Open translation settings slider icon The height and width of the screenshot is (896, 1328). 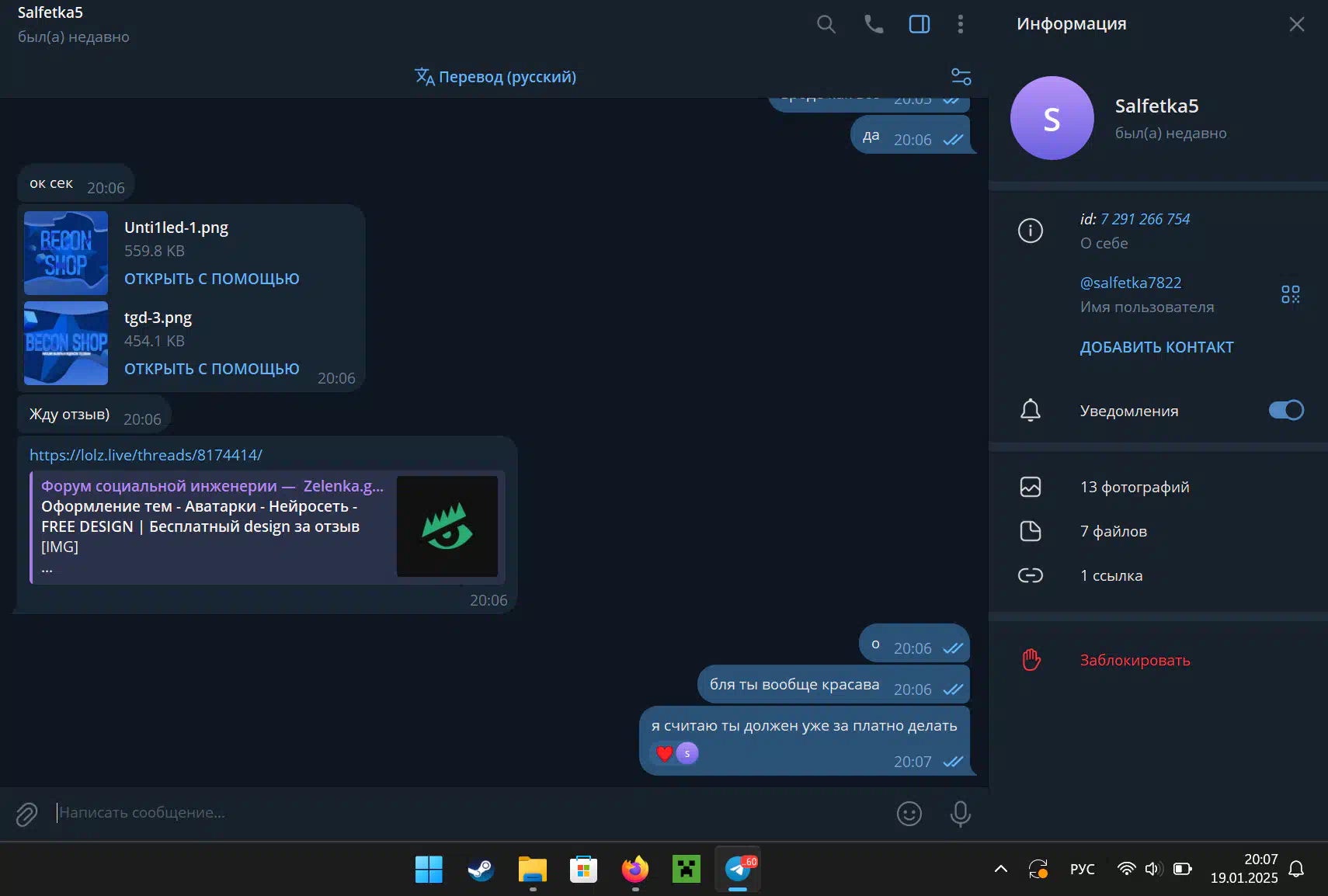(x=961, y=76)
